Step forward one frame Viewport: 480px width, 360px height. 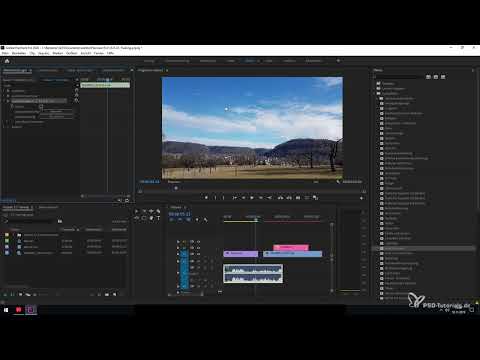coord(261,198)
